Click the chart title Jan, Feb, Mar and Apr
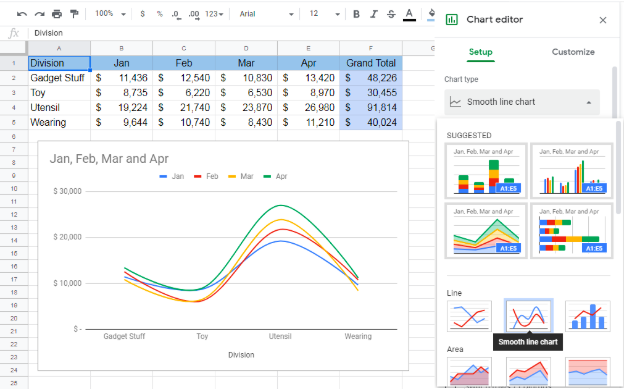Screen dimensions: 626x390 click(109, 159)
